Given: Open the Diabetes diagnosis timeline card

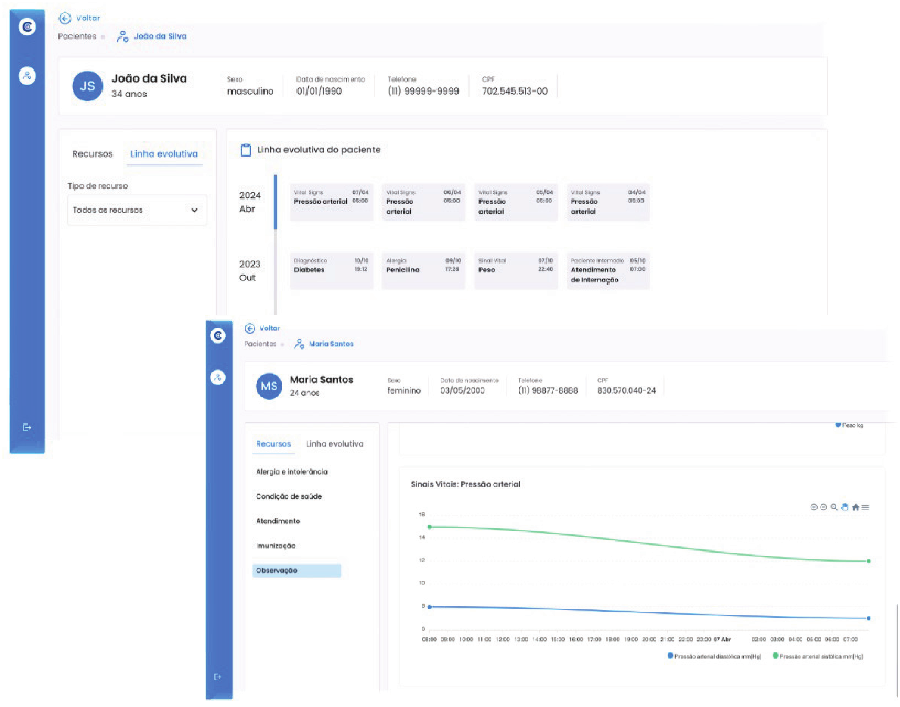Looking at the screenshot, I should [x=331, y=270].
